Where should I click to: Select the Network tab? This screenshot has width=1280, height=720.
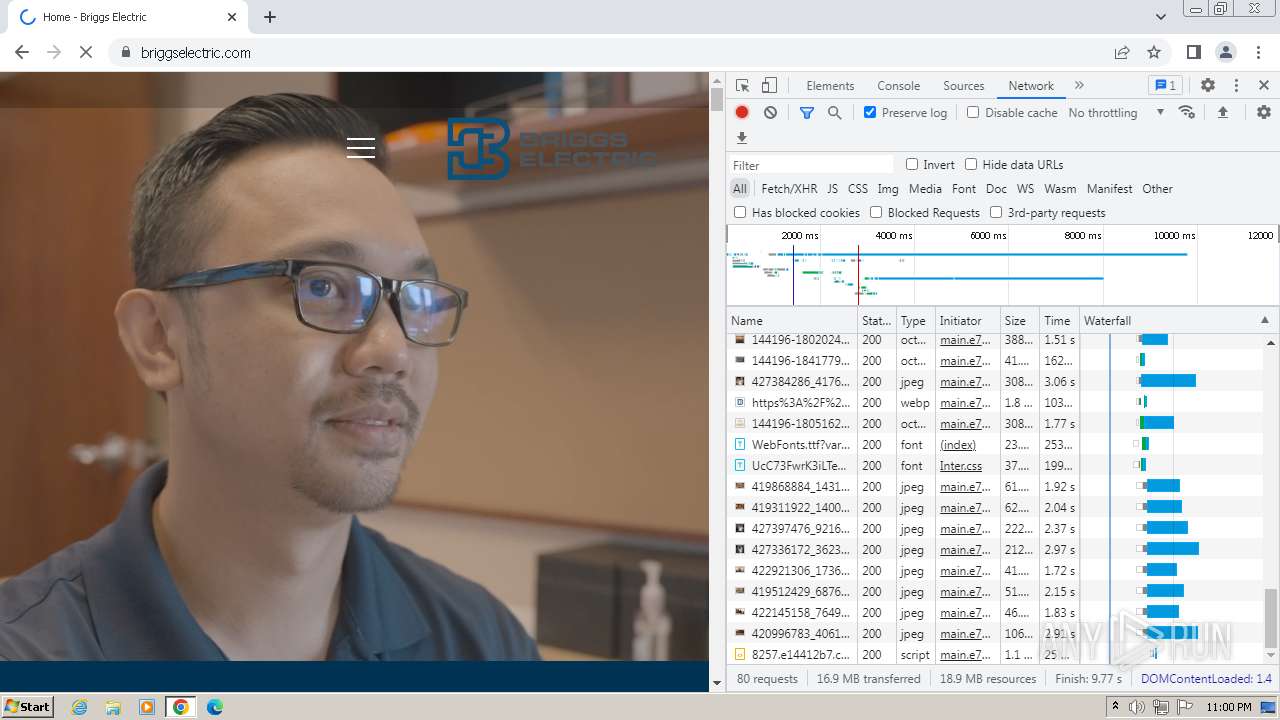(1031, 86)
